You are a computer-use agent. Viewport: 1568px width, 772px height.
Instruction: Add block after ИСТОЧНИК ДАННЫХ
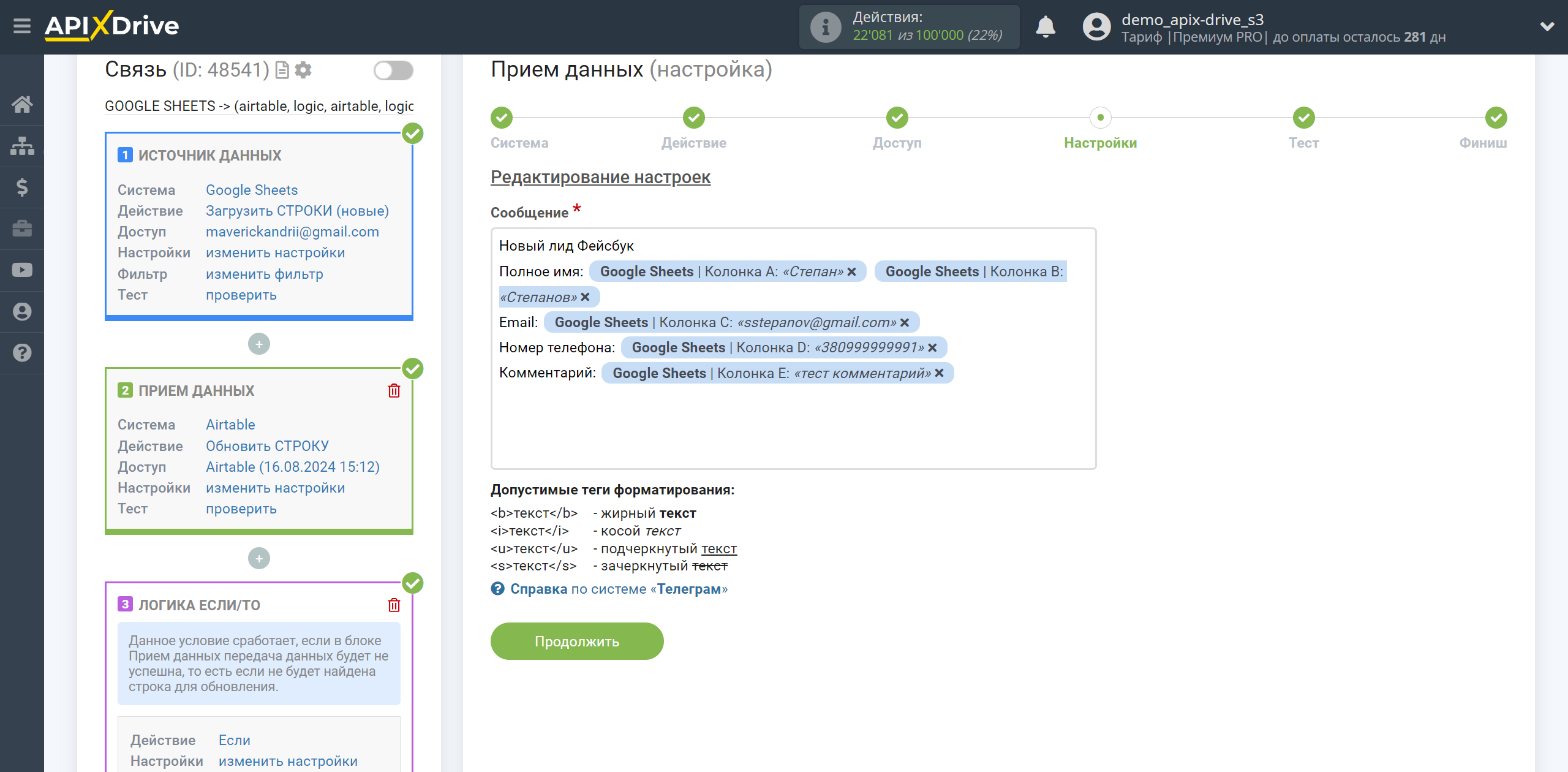click(x=259, y=344)
